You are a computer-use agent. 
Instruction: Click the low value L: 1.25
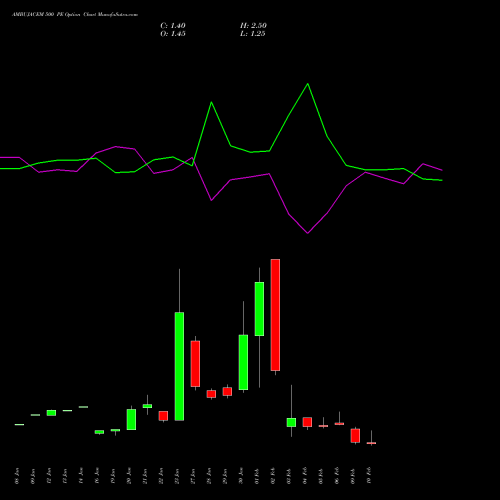(253, 34)
